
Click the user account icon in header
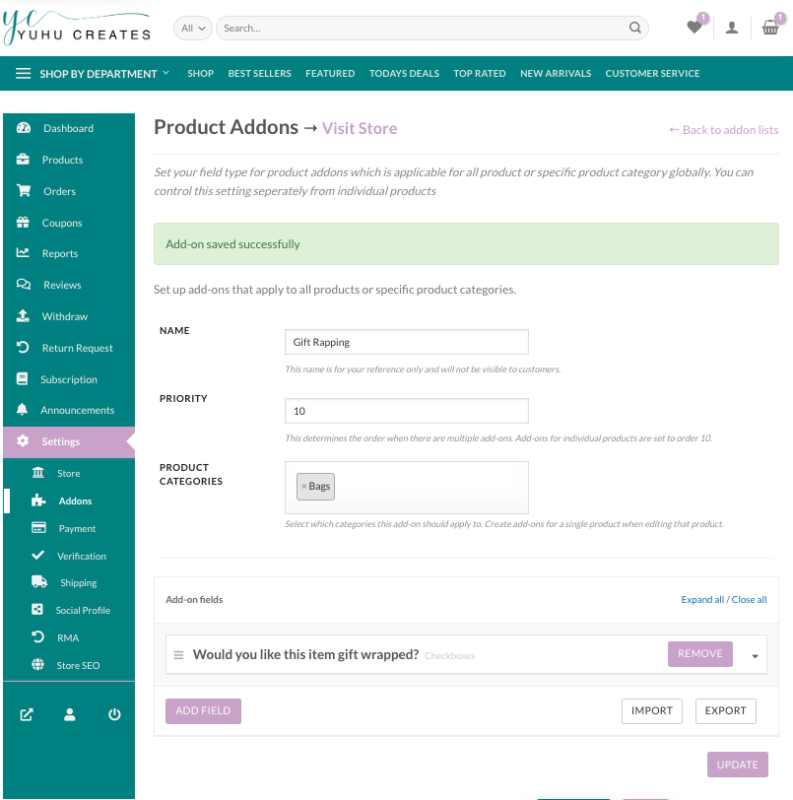coord(732,28)
